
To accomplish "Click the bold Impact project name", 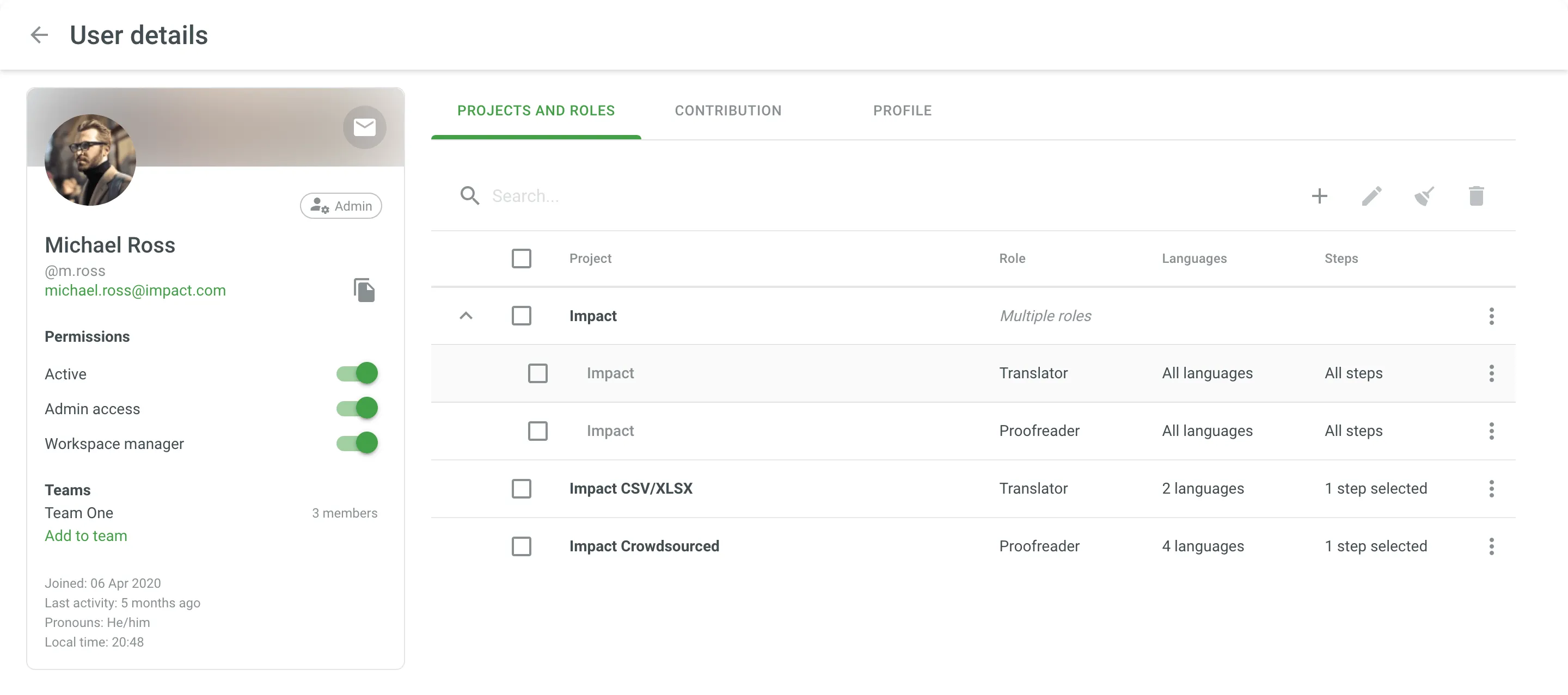I will coord(592,316).
